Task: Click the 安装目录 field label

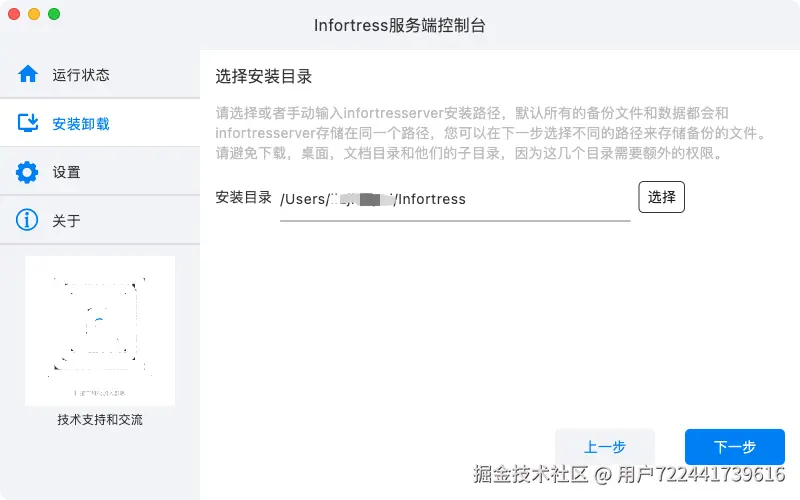Action: [243, 197]
